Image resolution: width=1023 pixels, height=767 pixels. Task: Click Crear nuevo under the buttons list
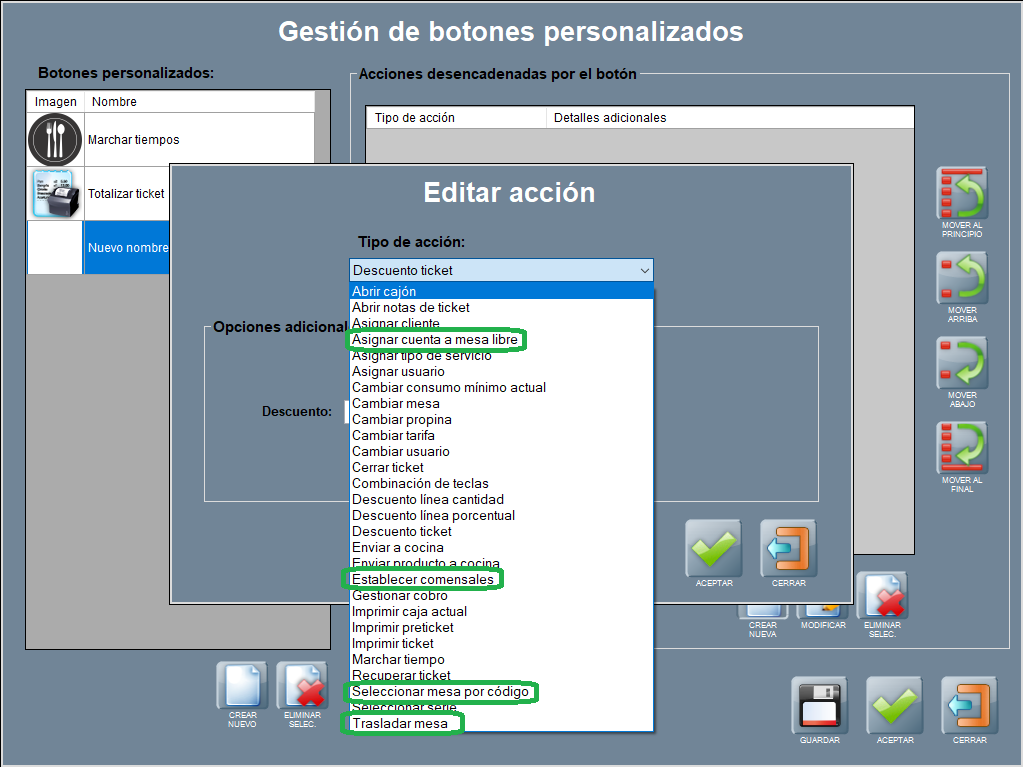coord(242,688)
